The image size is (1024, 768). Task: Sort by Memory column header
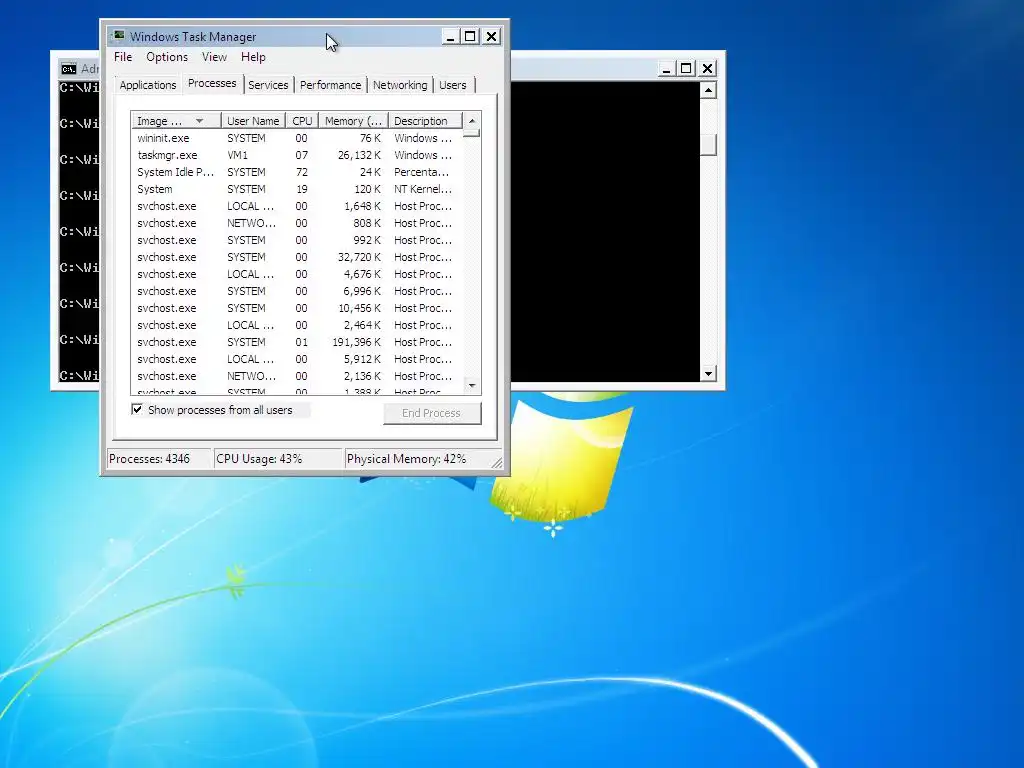(353, 121)
